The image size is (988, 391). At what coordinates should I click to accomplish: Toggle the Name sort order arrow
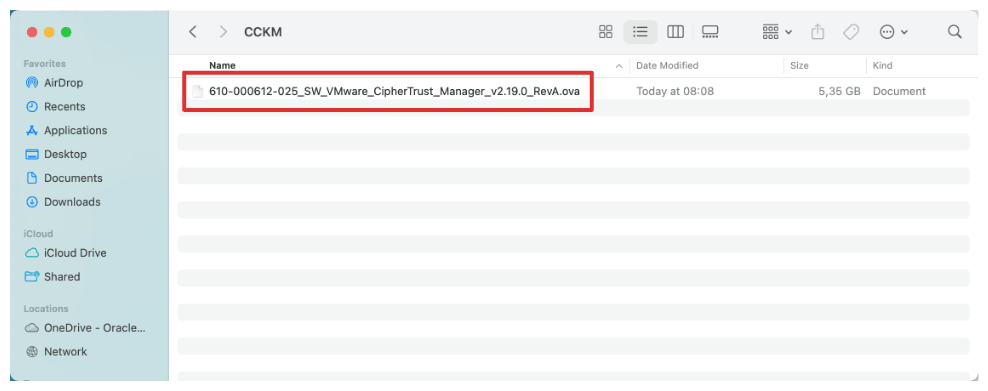click(619, 66)
